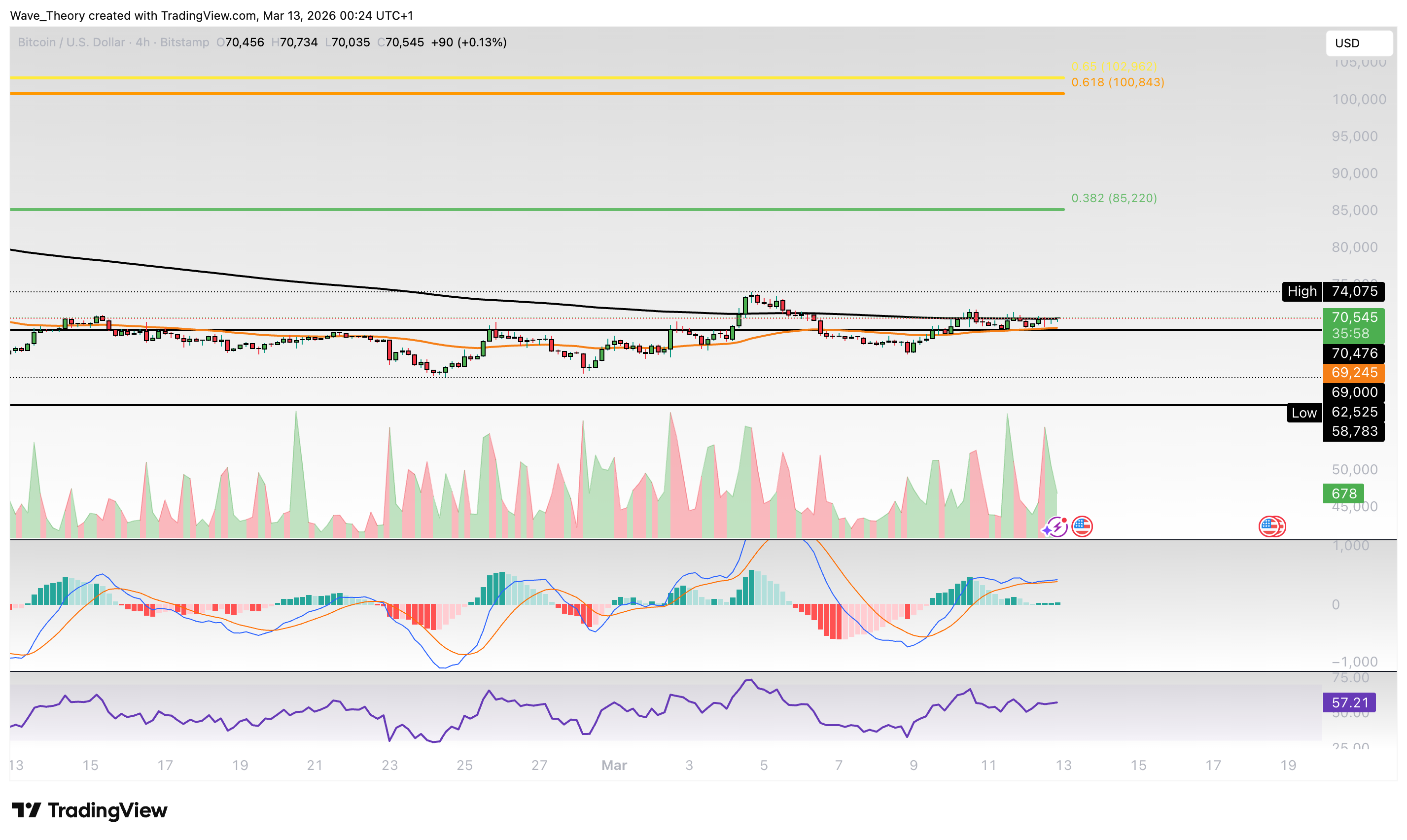Click the orange 69,245 moving average label
This screenshot has height=840, width=1407.
point(1353,373)
